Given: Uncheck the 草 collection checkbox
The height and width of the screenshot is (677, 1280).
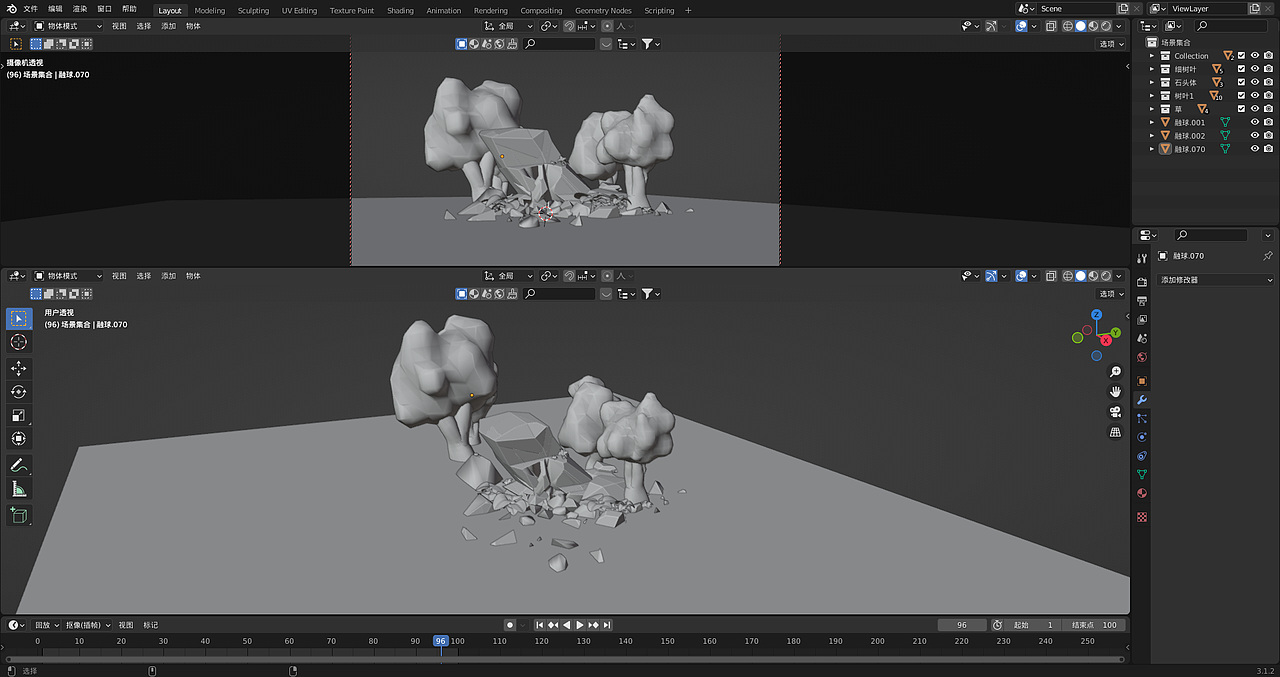Looking at the screenshot, I should (1242, 109).
